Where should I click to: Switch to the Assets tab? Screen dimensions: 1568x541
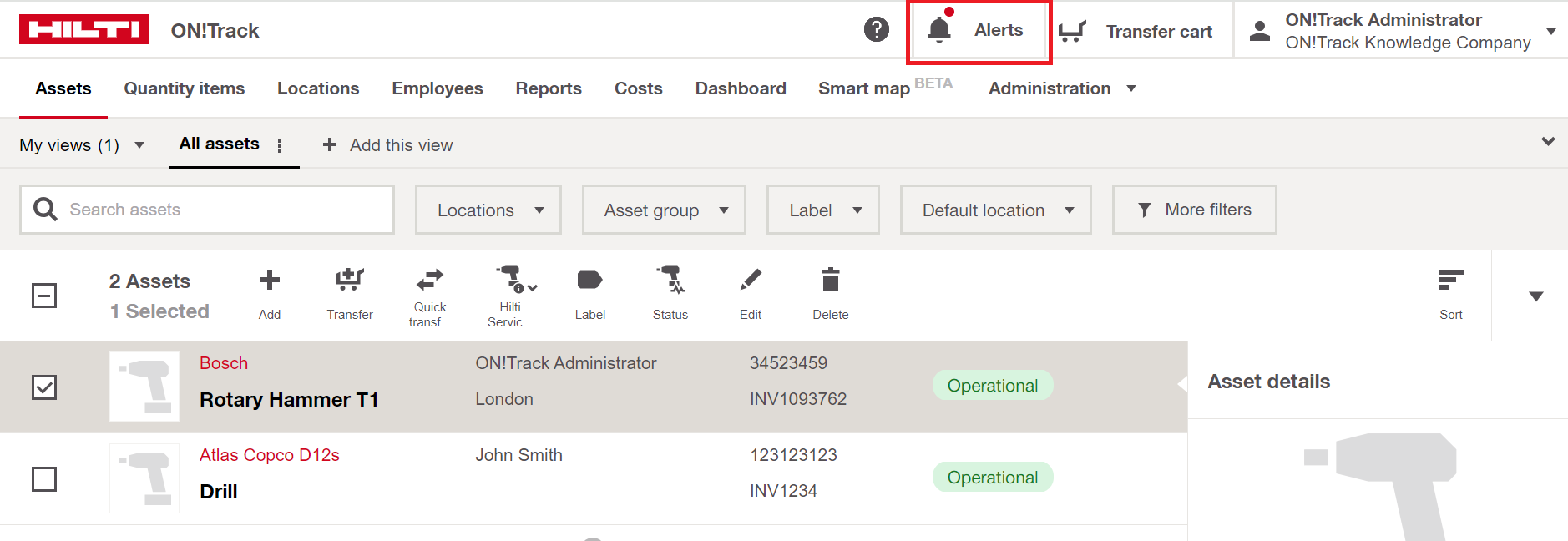(x=63, y=88)
